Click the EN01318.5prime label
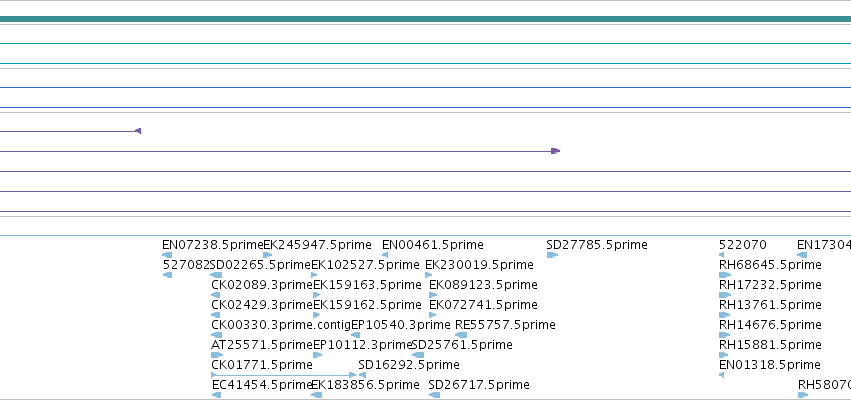Image resolution: width=851 pixels, height=400 pixels. pos(770,365)
